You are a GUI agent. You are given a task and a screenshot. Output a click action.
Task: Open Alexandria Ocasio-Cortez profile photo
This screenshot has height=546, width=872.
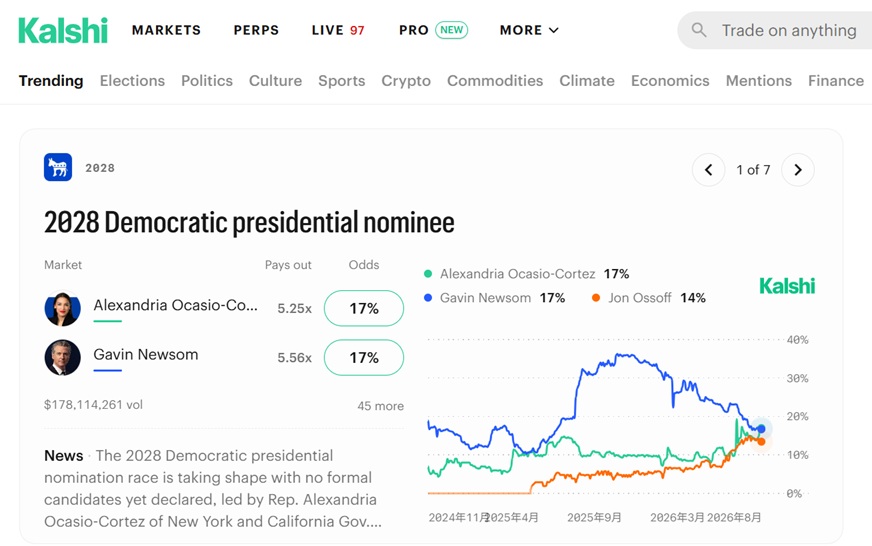tap(62, 309)
